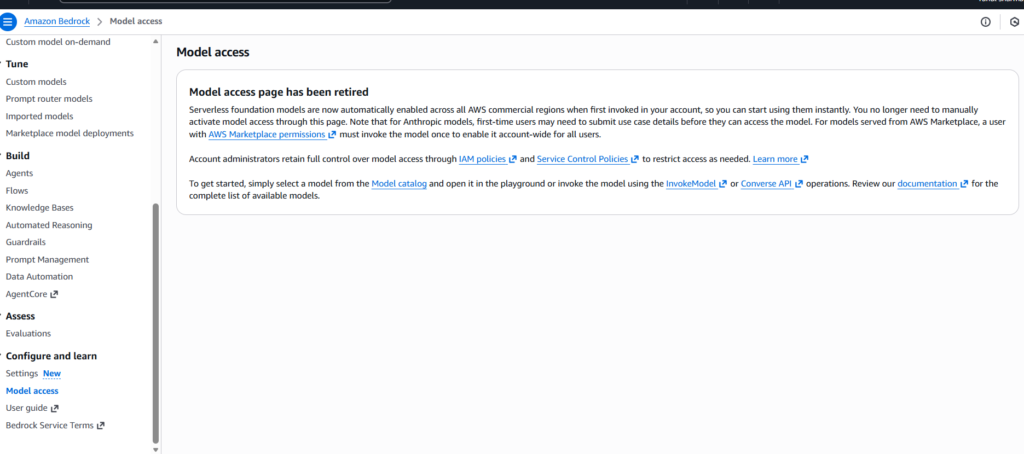Collapse the hamburger navigation menu icon
This screenshot has height=454, width=1024.
(x=9, y=21)
